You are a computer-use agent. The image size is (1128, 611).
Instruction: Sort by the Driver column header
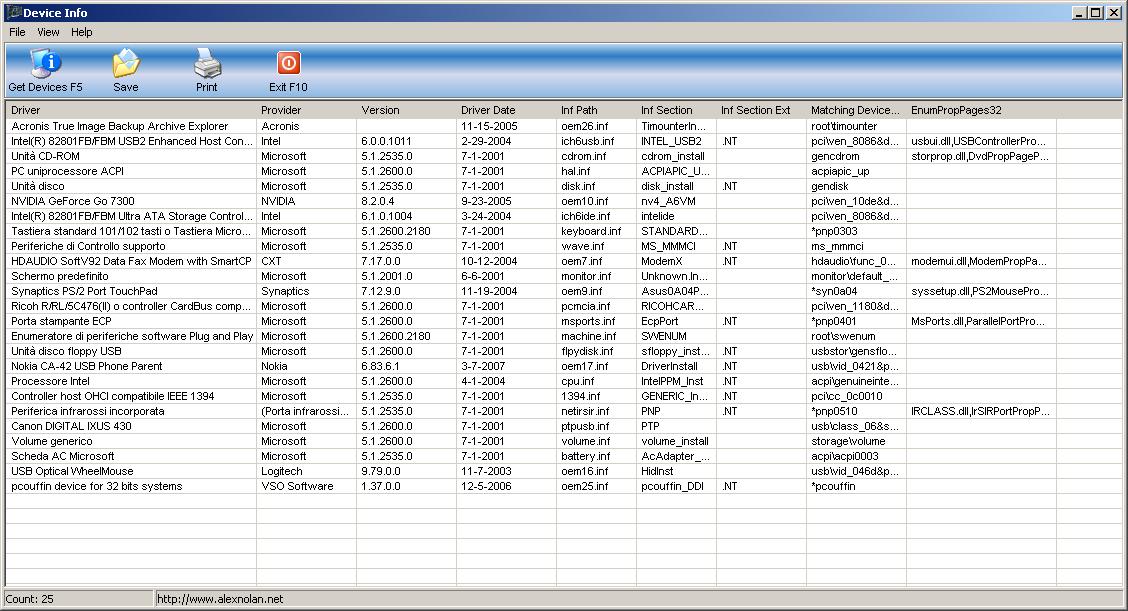click(x=131, y=110)
